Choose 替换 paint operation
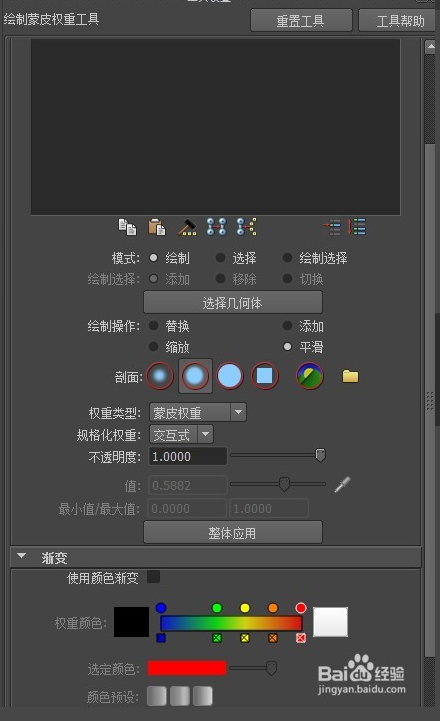 point(154,326)
